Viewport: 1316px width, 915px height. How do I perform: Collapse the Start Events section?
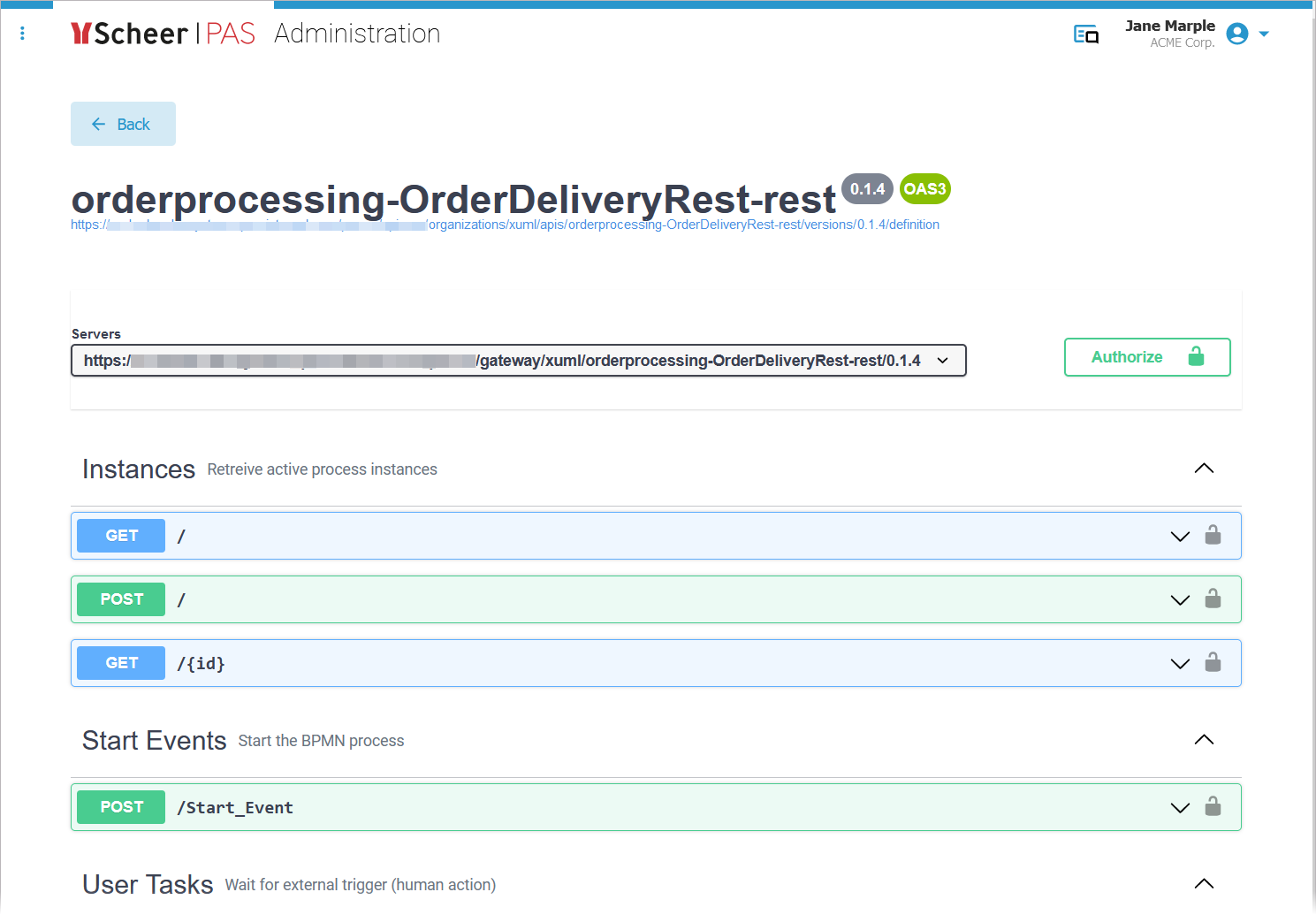[1204, 739]
